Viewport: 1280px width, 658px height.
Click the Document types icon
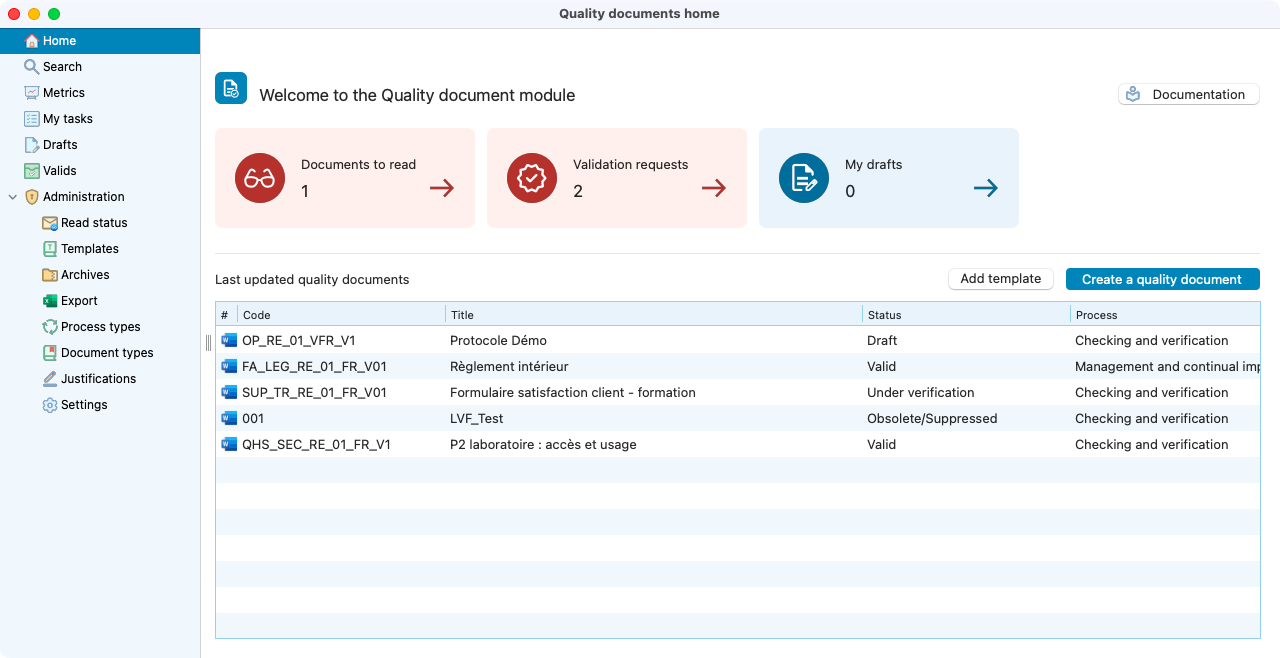click(50, 353)
